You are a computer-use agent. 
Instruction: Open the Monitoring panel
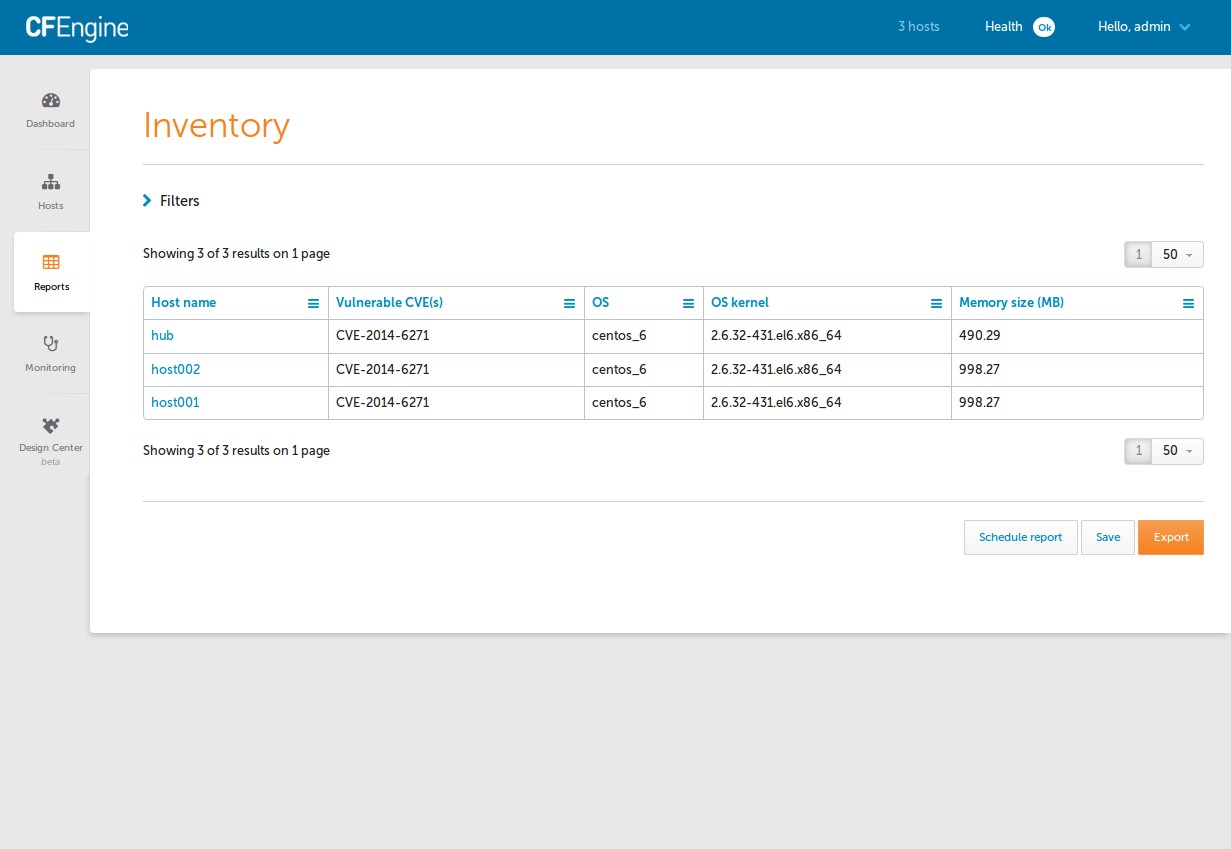pyautogui.click(x=50, y=353)
